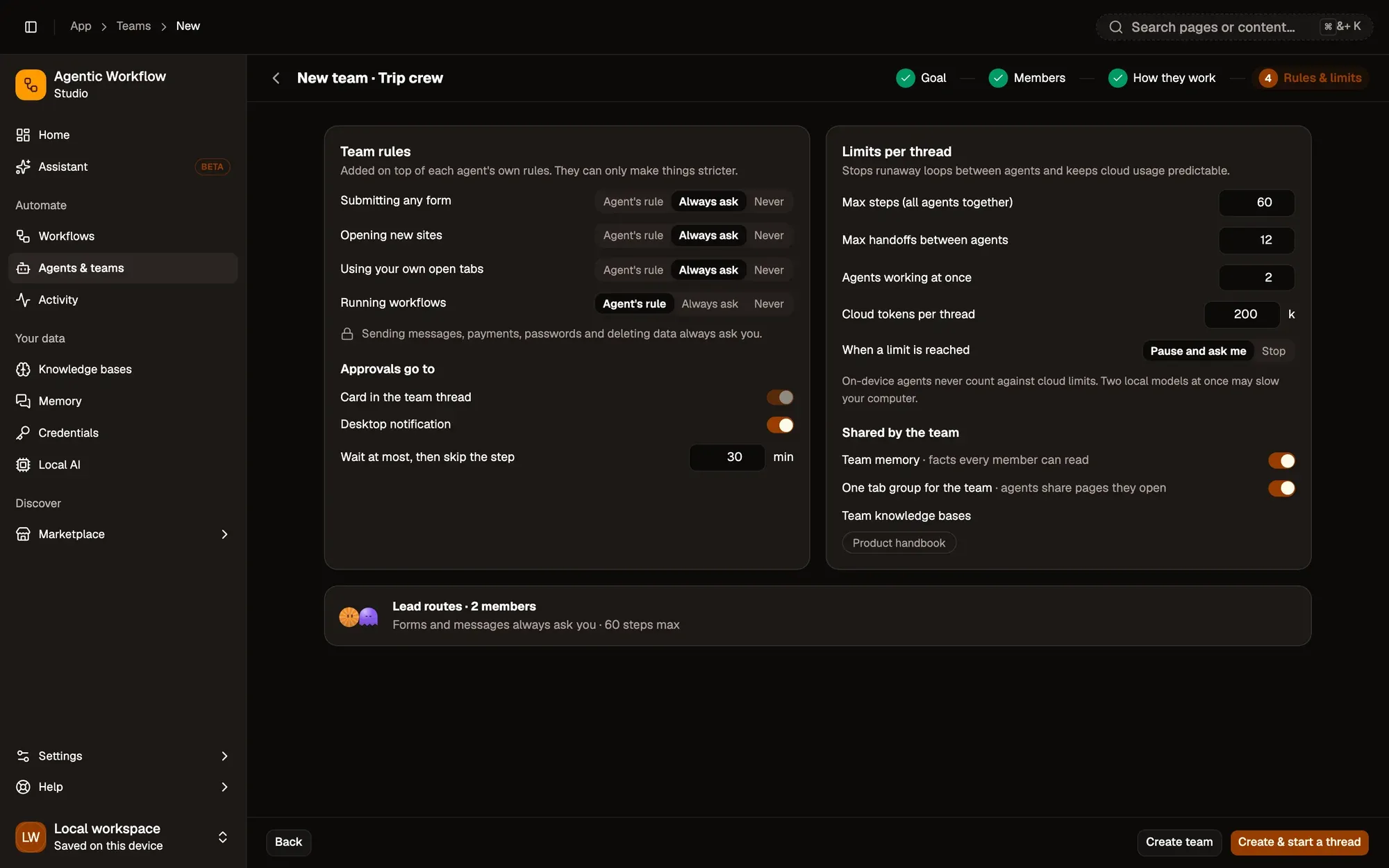Open Home from the sidebar
Viewport: 1389px width, 868px height.
[123, 135]
